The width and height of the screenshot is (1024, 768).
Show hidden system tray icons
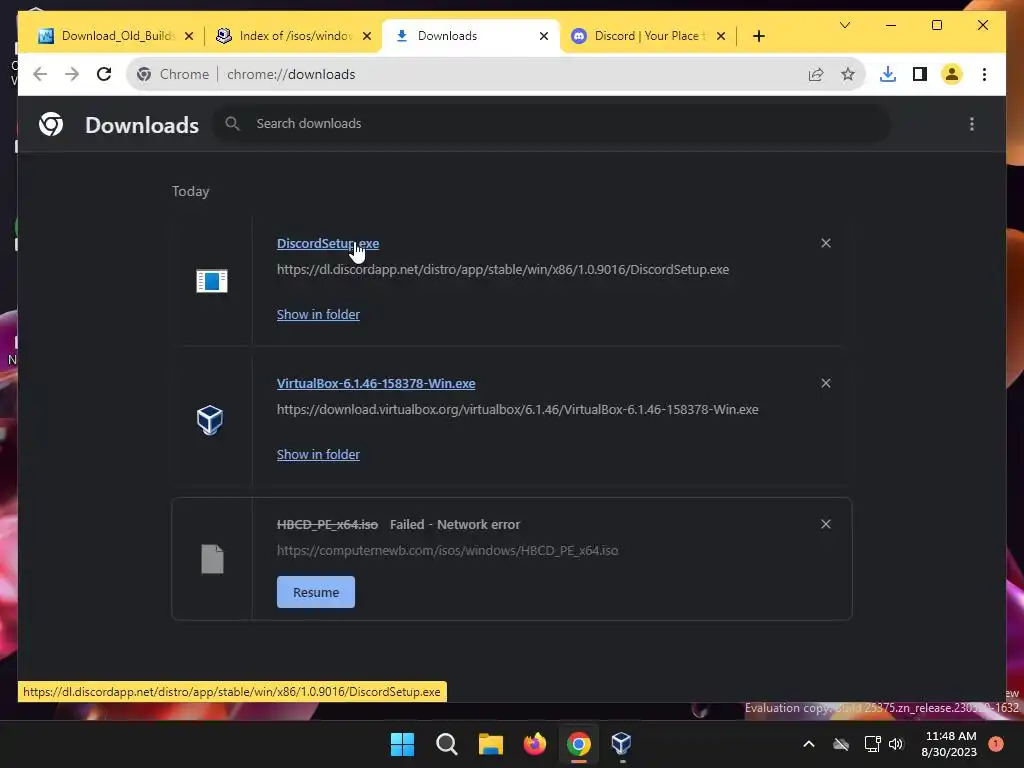(808, 744)
